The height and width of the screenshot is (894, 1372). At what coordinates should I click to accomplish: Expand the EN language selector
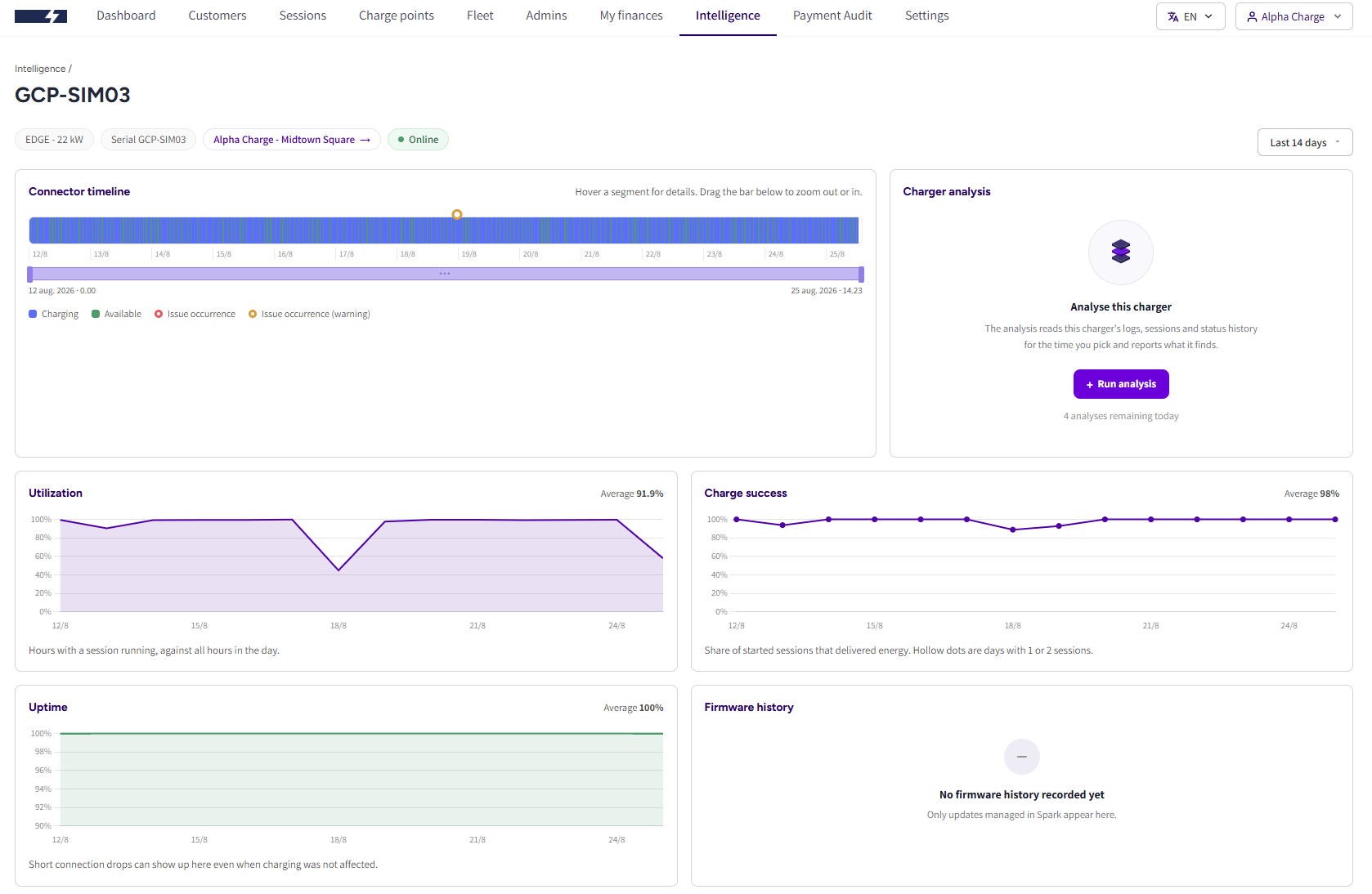click(x=1190, y=16)
